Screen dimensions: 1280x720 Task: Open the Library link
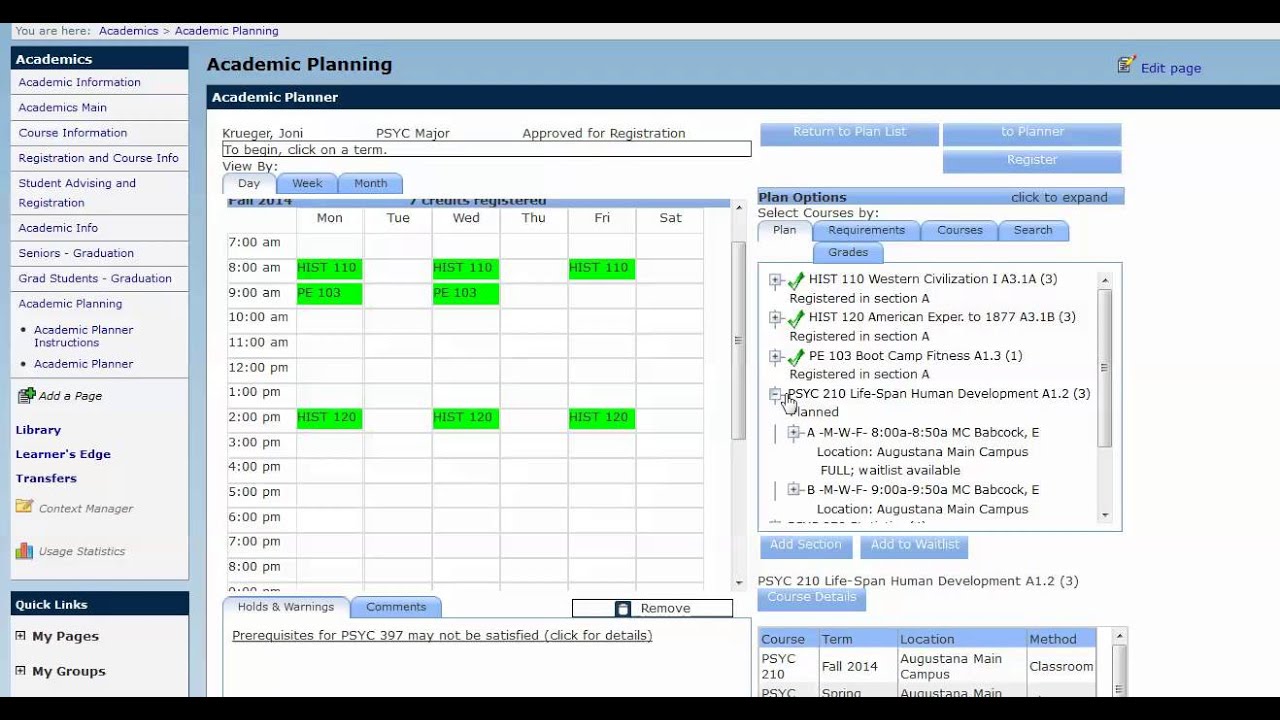tap(38, 430)
